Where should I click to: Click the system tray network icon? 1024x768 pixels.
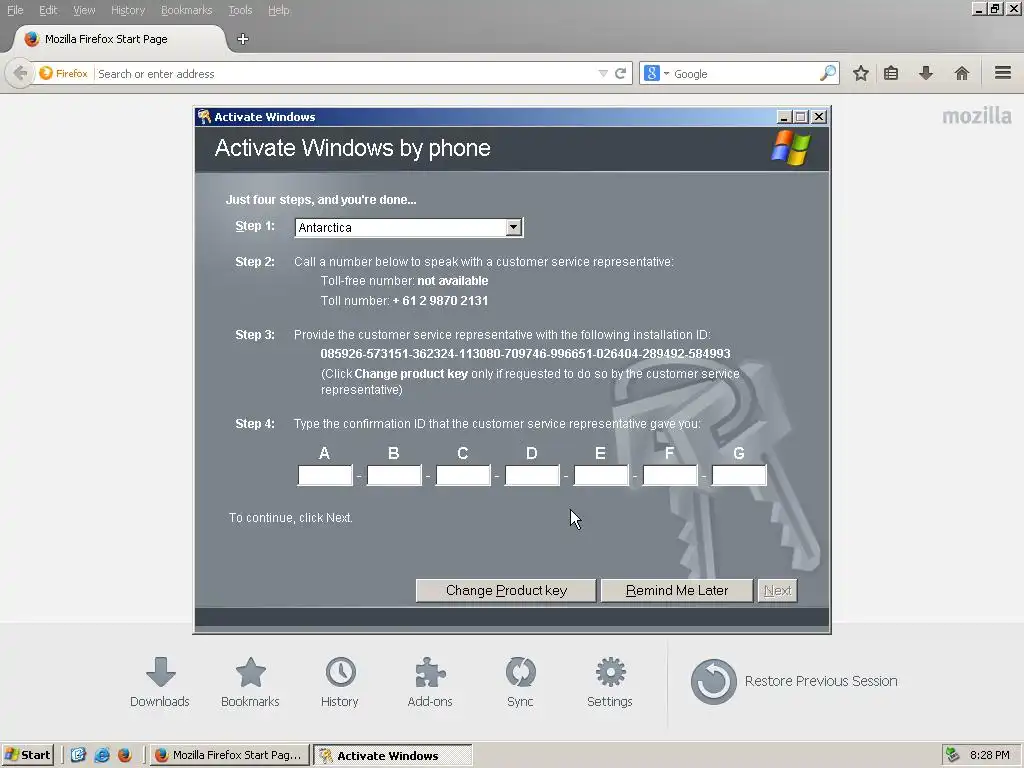coord(952,755)
